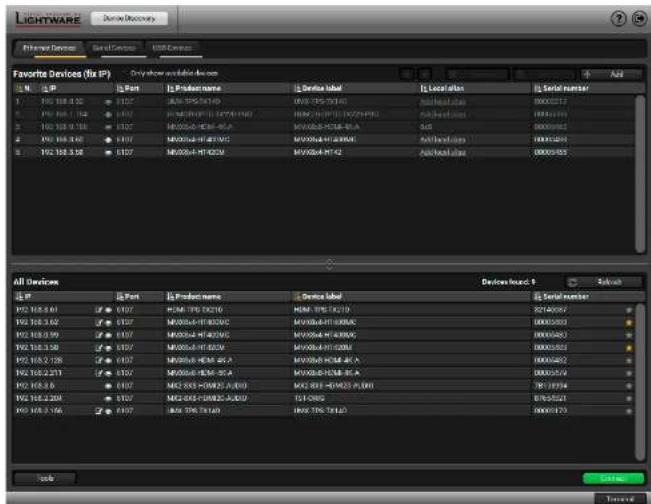Toggle favorite star on 192.168.2.211 row
The width and height of the screenshot is (651, 504).
point(629,373)
